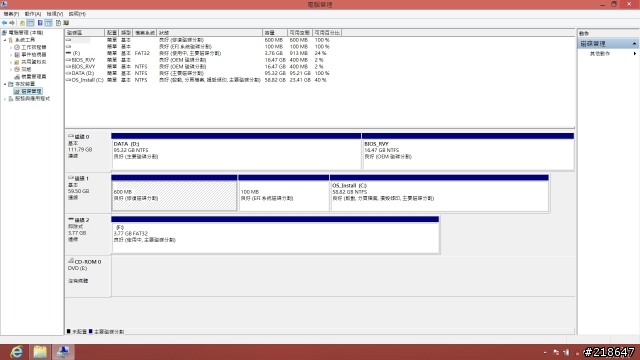Sort by the 配置 column header
640x360 pixels.
[112, 33]
